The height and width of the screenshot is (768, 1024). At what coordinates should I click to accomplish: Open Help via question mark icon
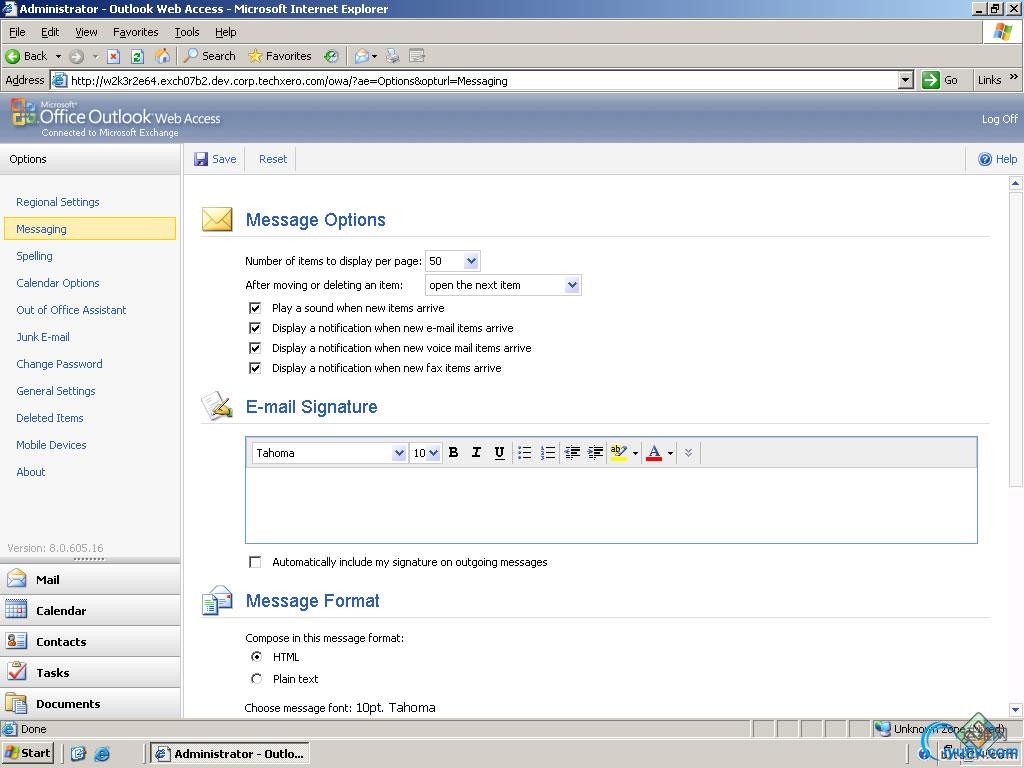point(985,159)
